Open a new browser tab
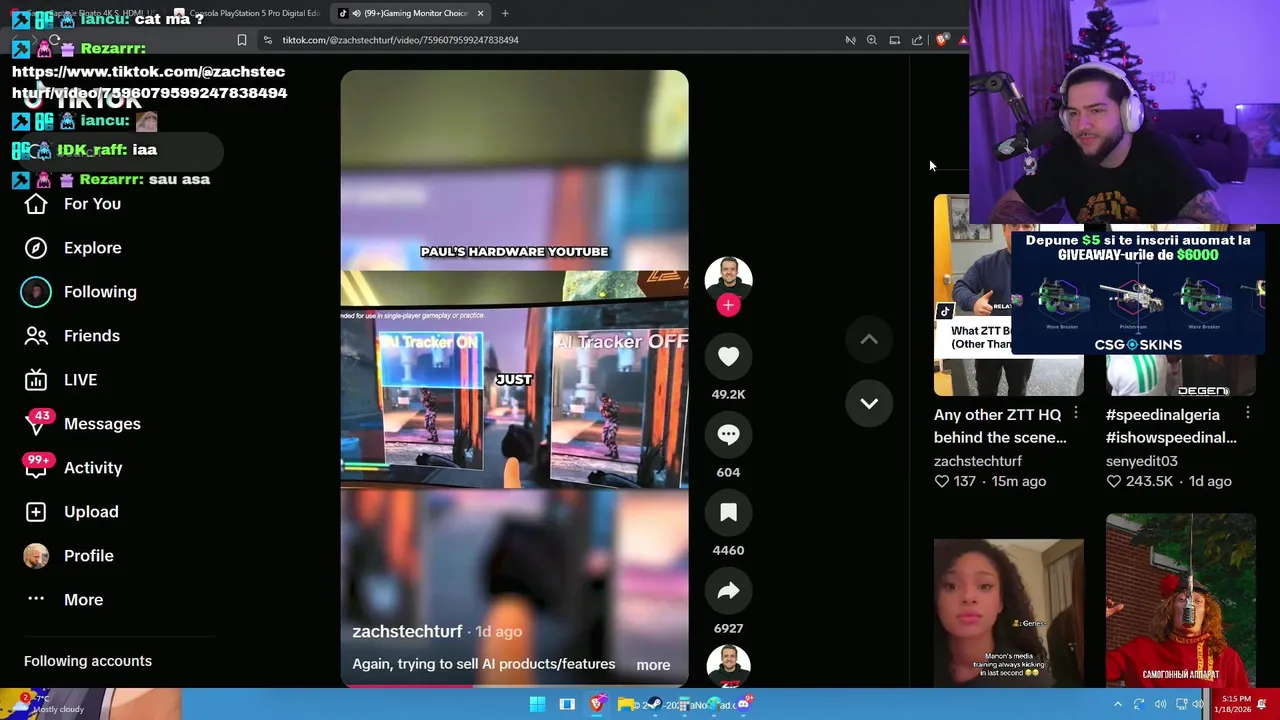 [x=505, y=13]
